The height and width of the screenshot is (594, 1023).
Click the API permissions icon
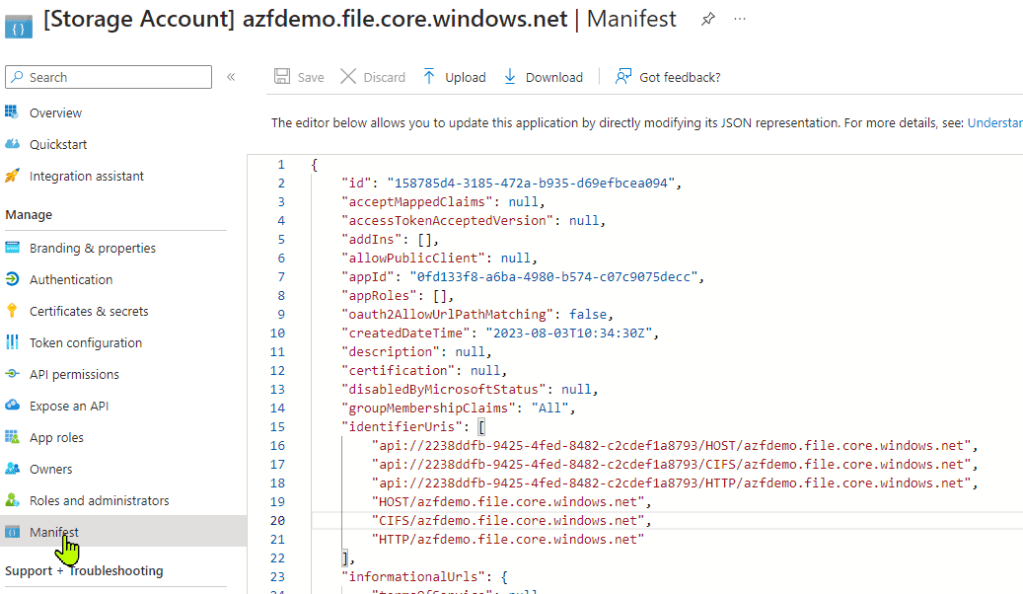[13, 374]
